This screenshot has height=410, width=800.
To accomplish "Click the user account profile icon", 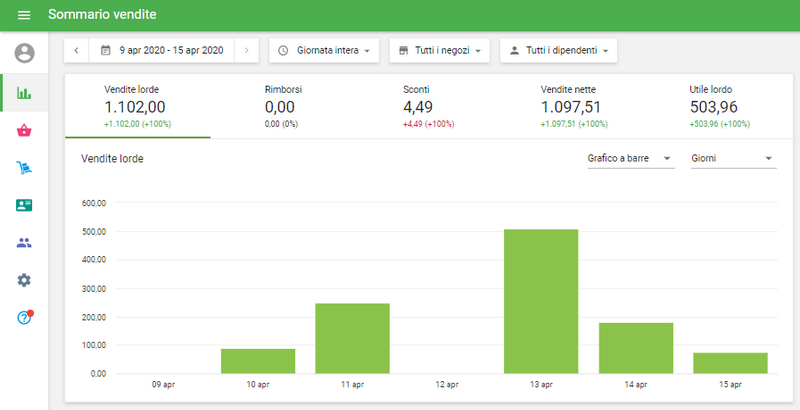I will 24,53.
